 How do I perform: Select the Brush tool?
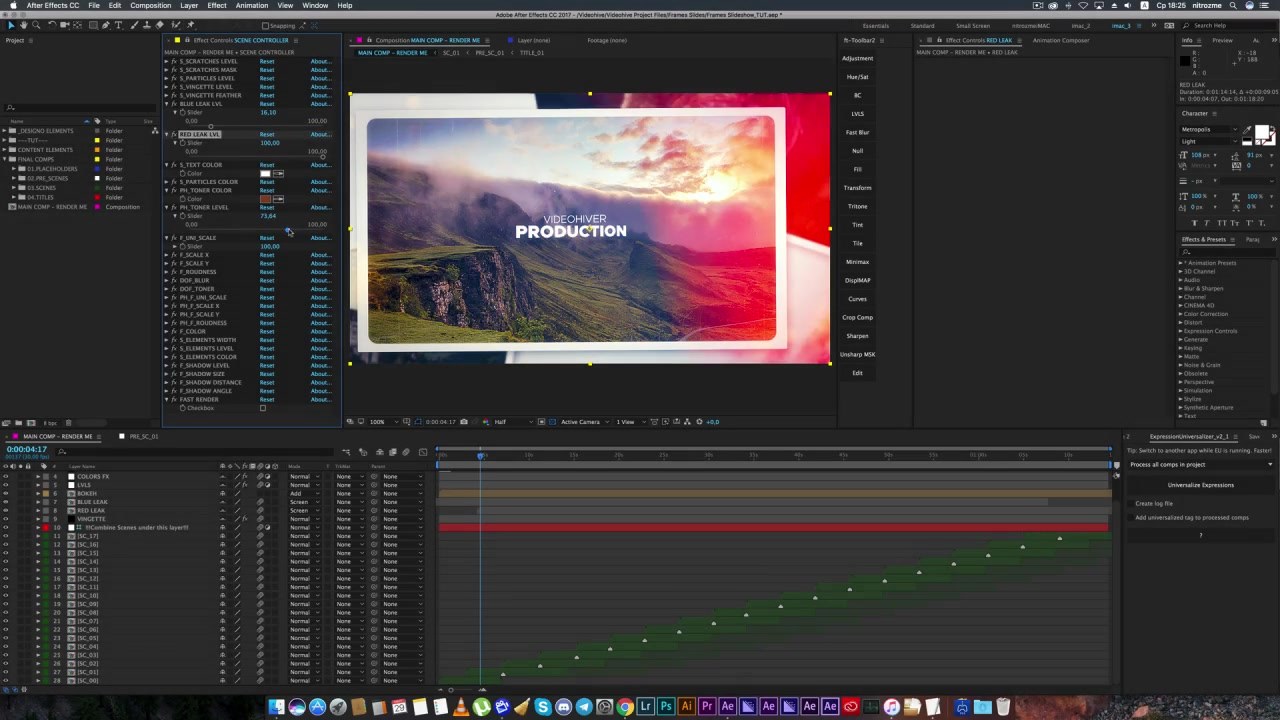tap(134, 25)
